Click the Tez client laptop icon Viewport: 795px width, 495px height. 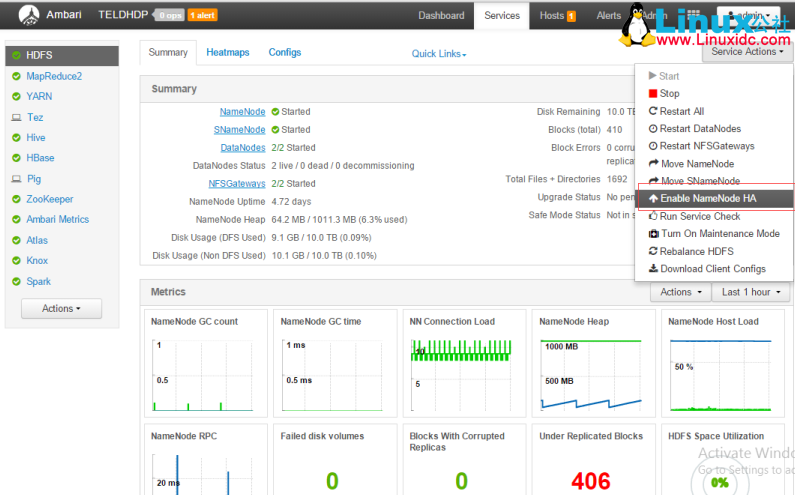[x=16, y=117]
